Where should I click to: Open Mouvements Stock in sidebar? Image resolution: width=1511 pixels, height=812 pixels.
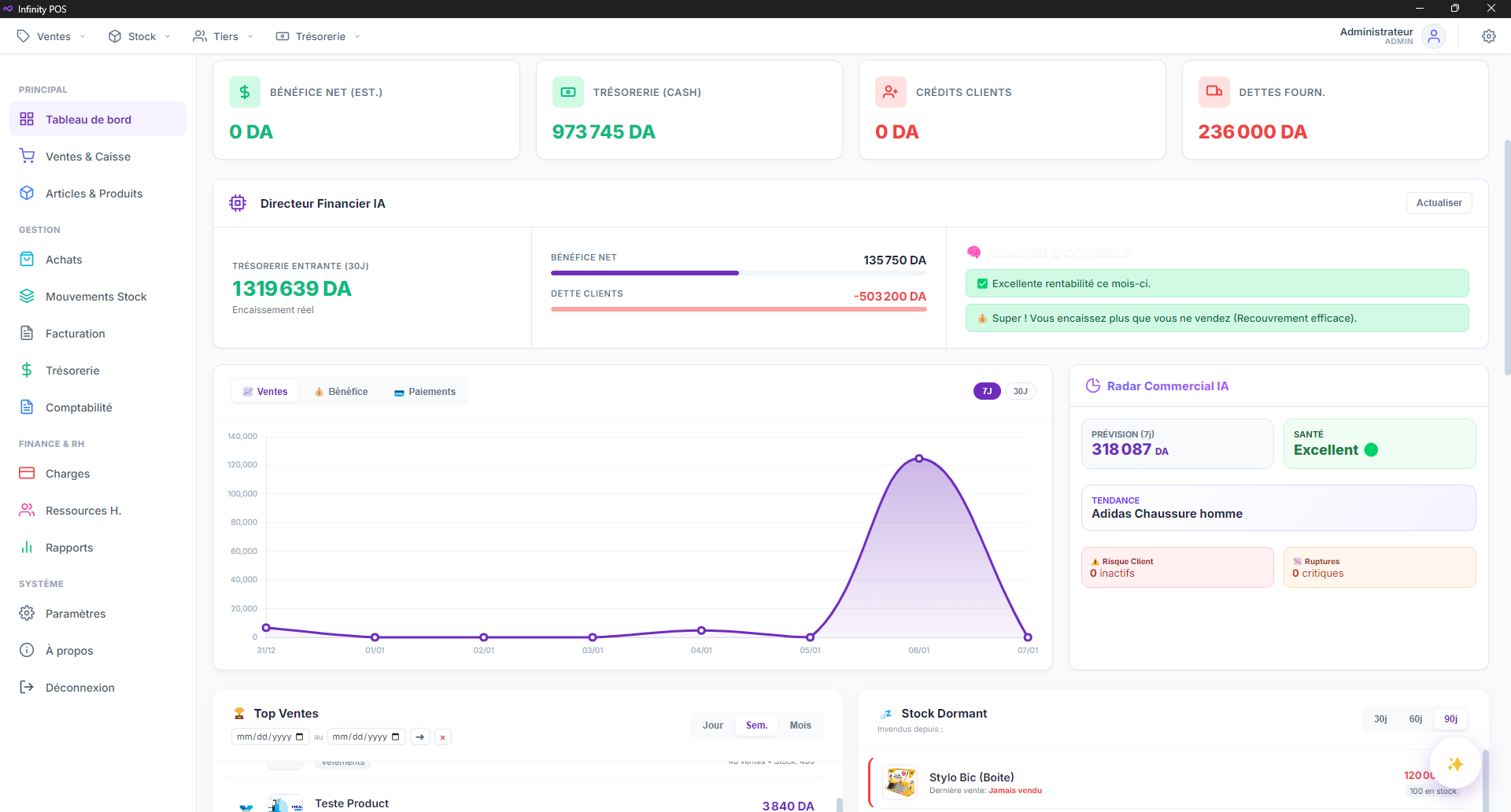96,297
